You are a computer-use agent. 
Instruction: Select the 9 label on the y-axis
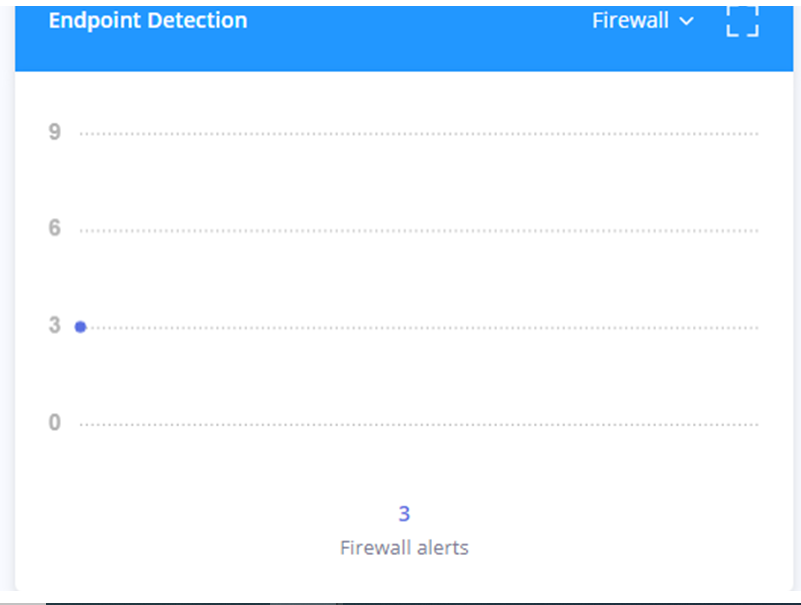coord(55,132)
